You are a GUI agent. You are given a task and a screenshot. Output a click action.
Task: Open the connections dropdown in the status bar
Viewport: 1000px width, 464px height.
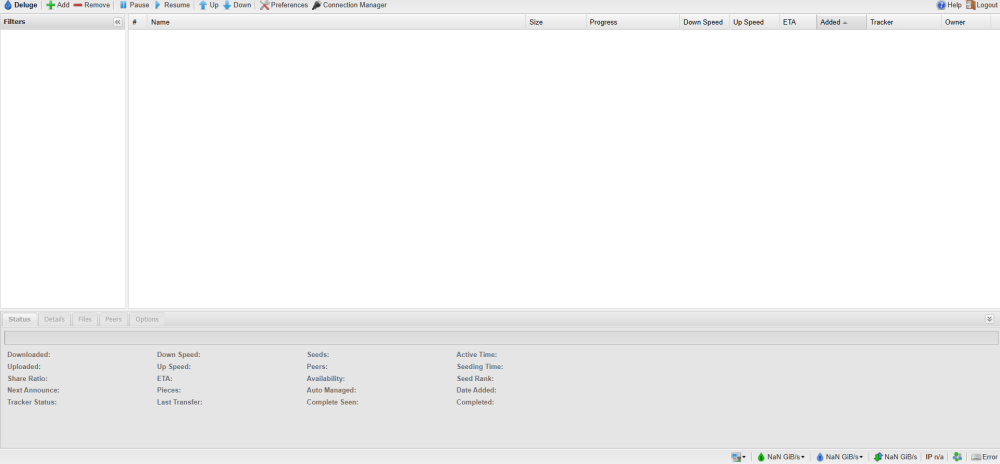(739, 457)
